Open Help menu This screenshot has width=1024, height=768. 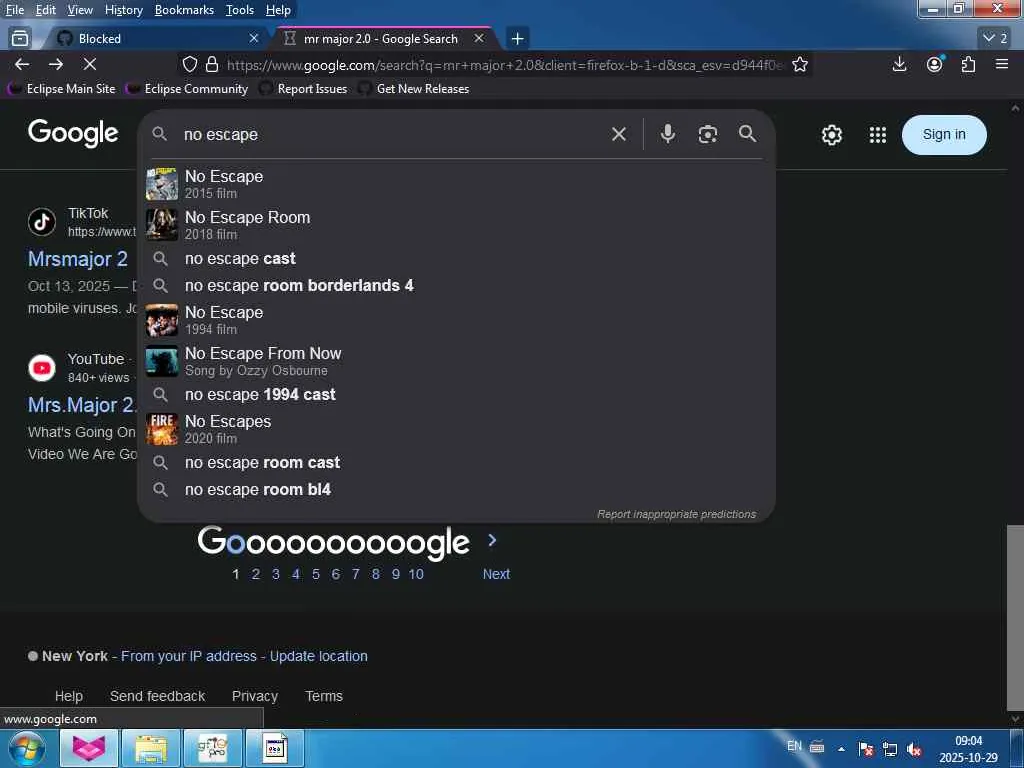(x=278, y=10)
